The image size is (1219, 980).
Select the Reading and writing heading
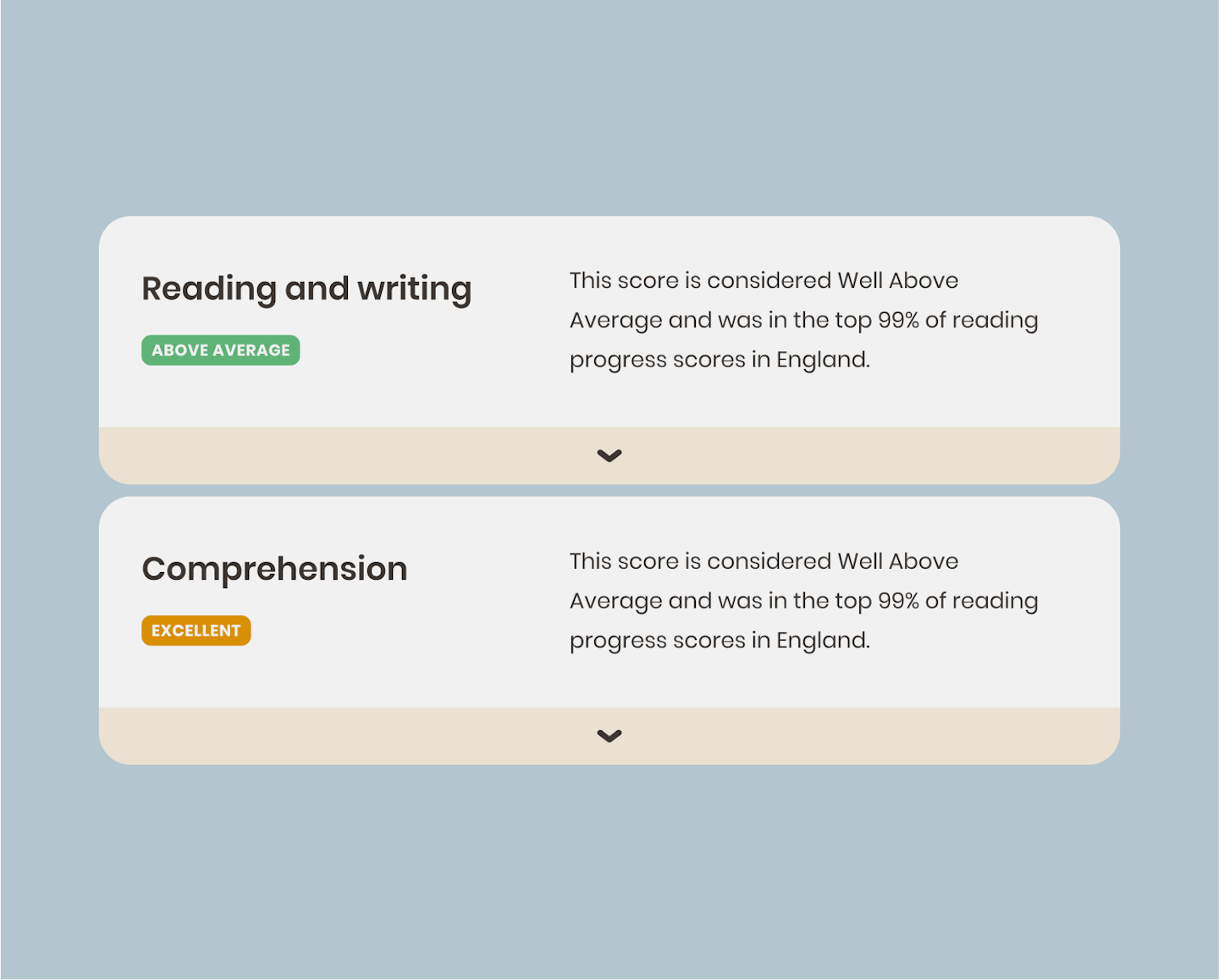pos(306,289)
